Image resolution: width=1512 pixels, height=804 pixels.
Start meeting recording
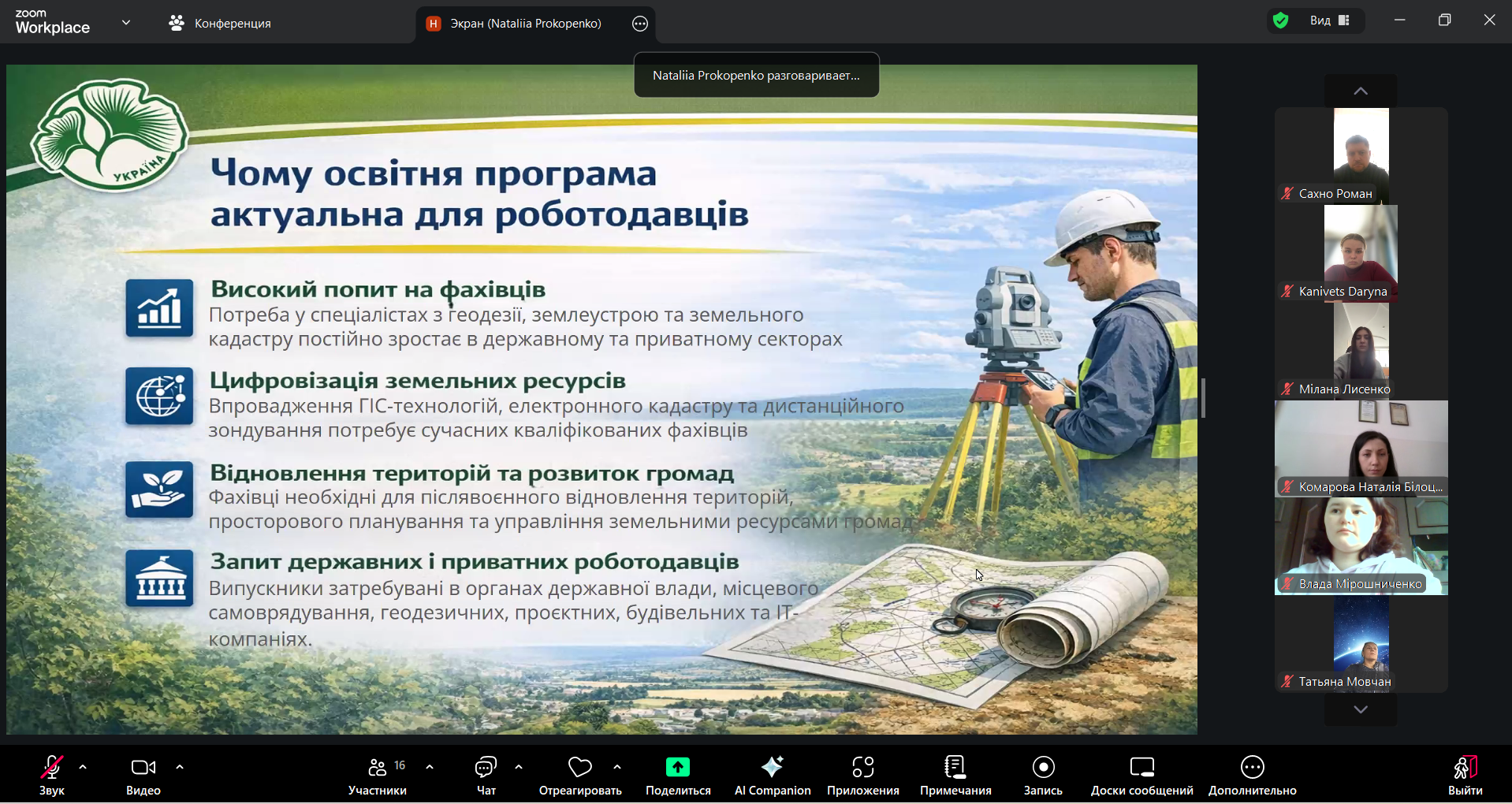tap(1043, 776)
